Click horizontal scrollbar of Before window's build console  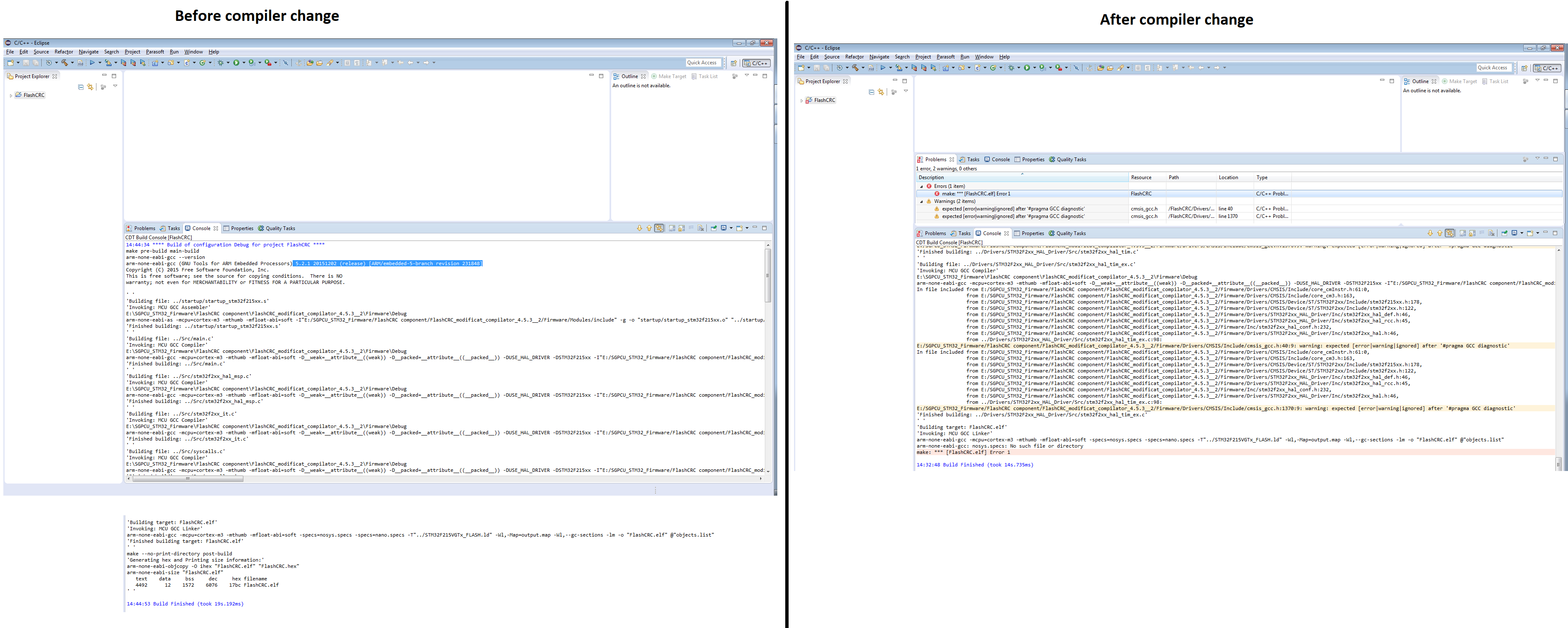[187, 479]
